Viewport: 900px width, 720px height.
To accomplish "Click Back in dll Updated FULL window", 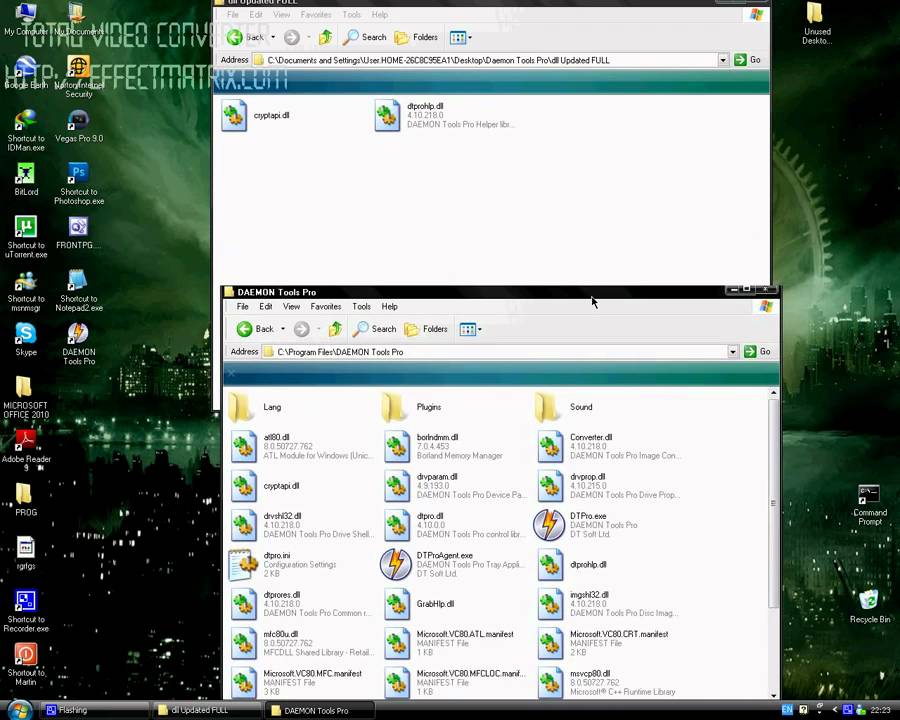I will point(246,37).
